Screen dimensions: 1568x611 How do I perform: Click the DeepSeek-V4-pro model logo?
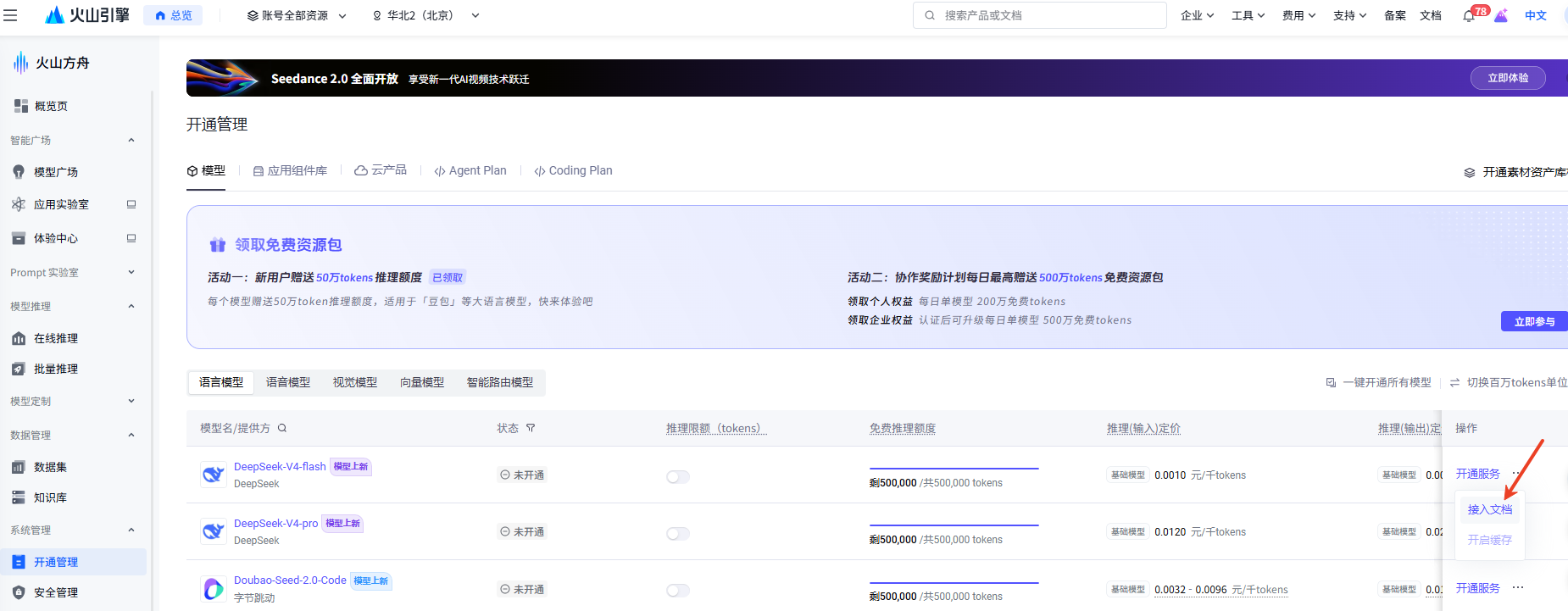tap(213, 531)
